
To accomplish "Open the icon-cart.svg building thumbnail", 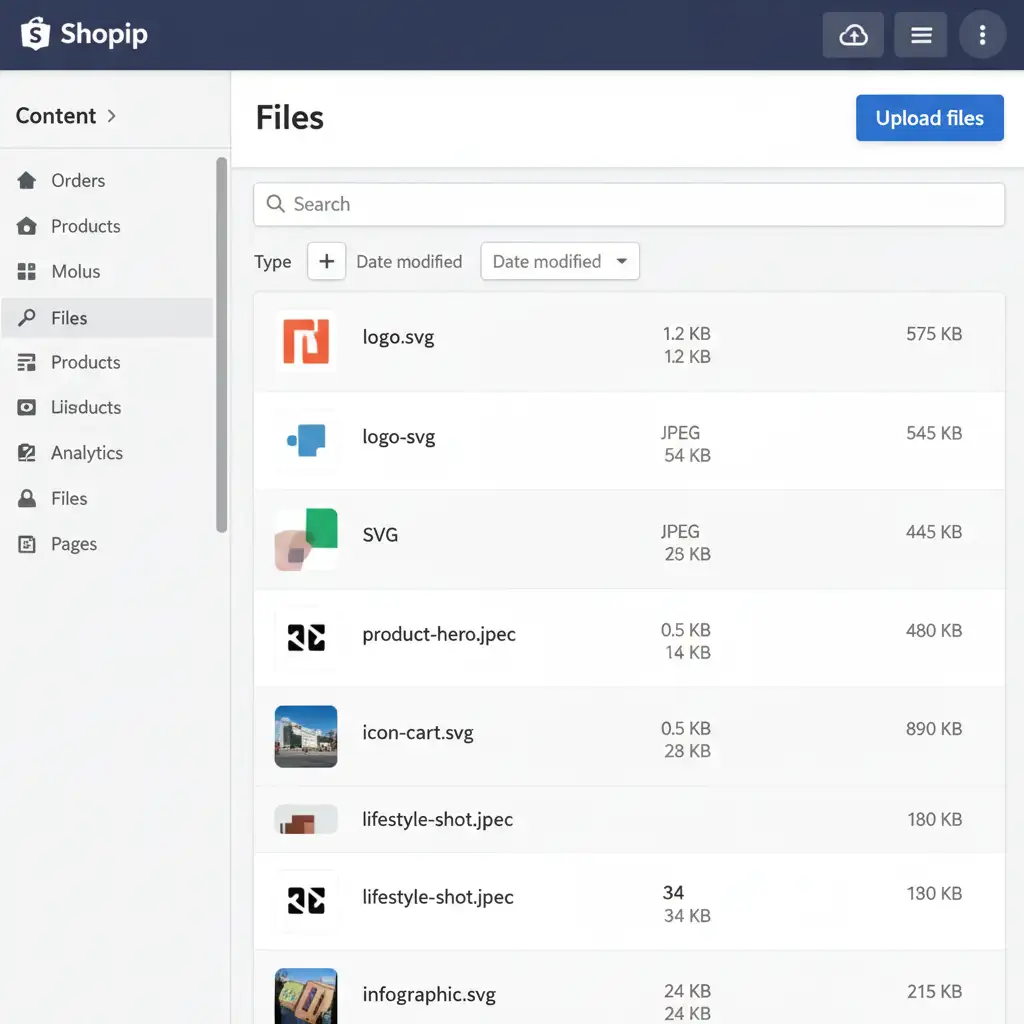I will [306, 736].
